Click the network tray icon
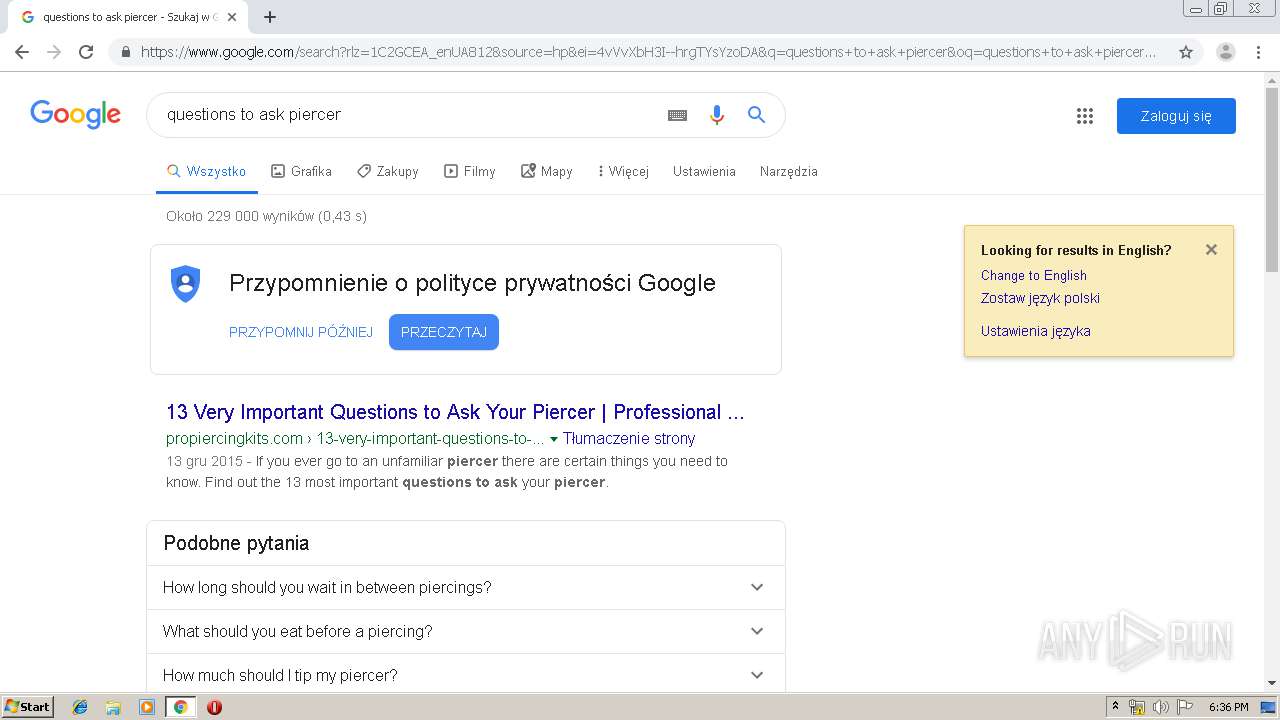This screenshot has width=1280, height=720. (x=1137, y=707)
